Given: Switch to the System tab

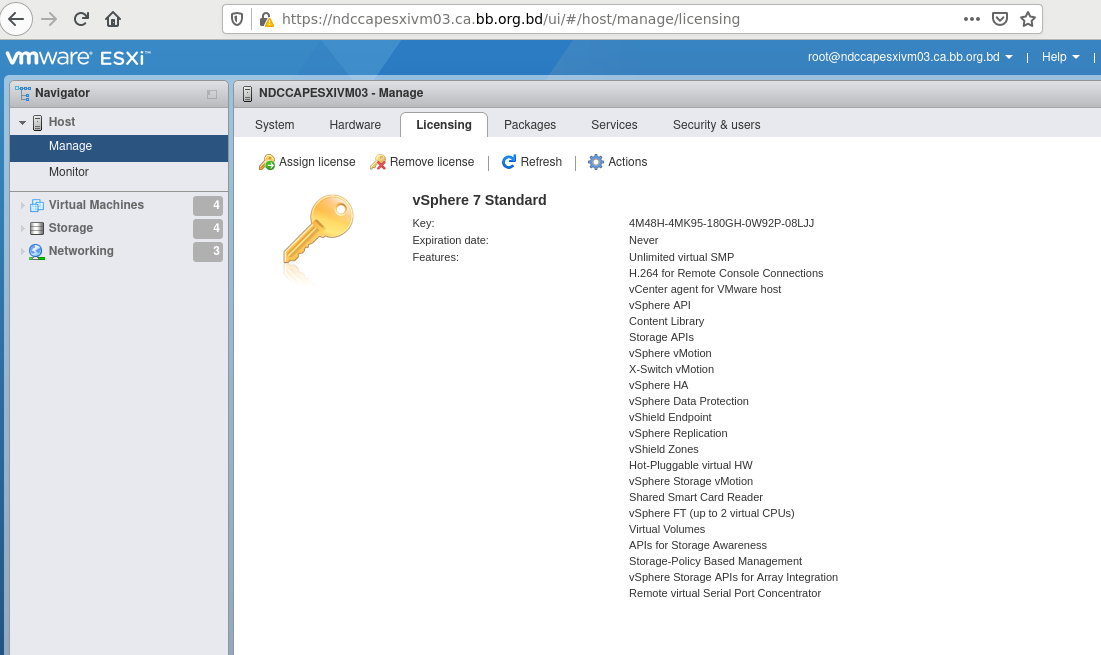Looking at the screenshot, I should (x=275, y=124).
